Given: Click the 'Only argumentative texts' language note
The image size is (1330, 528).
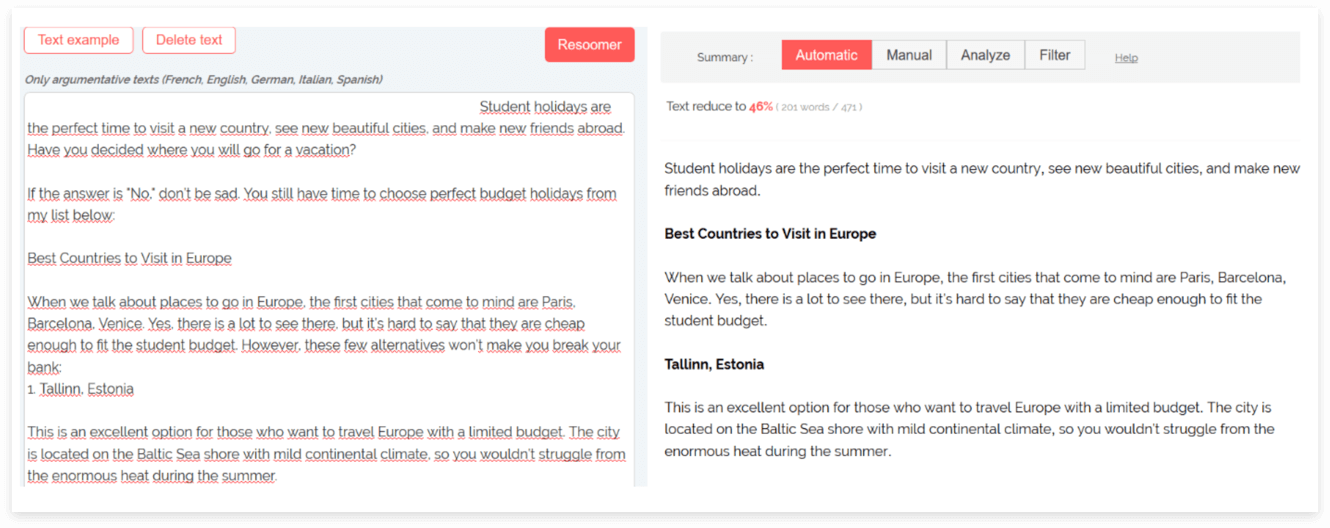Looking at the screenshot, I should click(x=203, y=79).
